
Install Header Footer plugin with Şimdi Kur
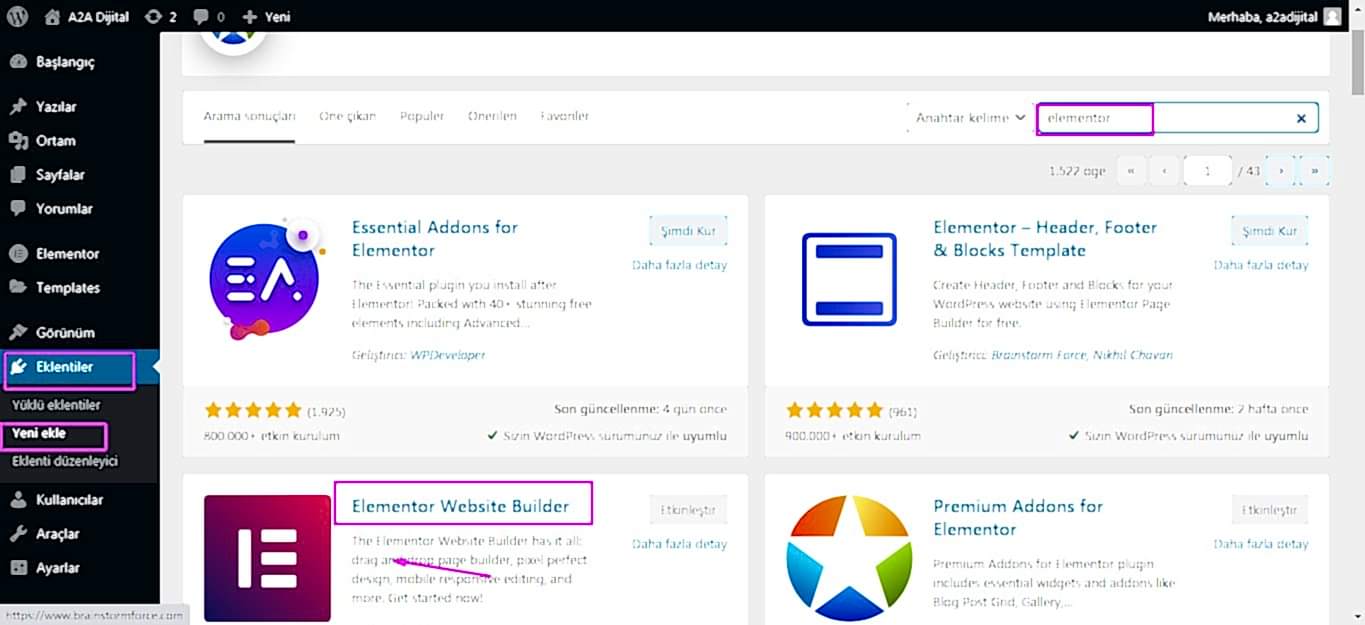point(1269,231)
